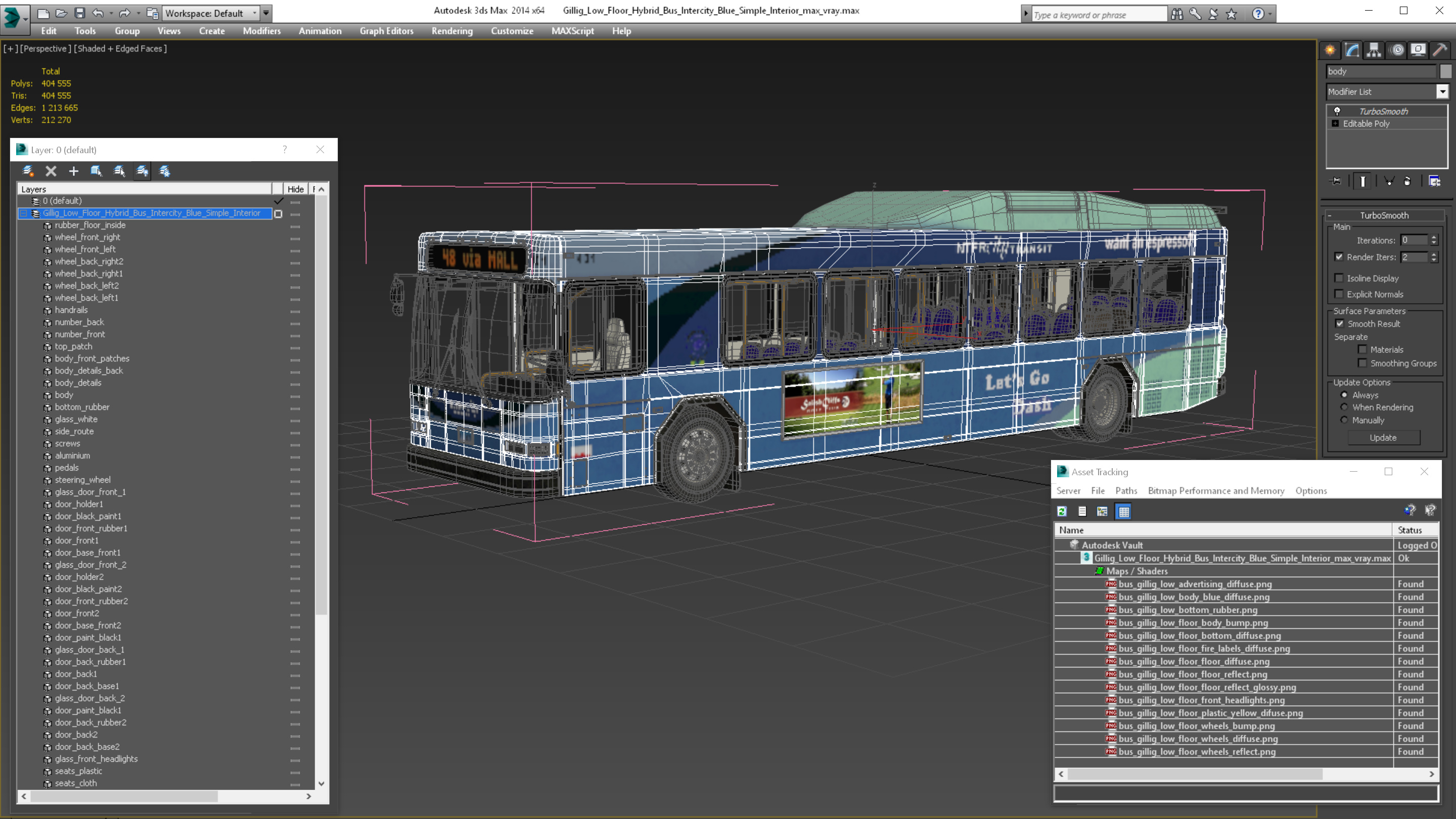Click the [Shaded + Edged Faces] viewport label

[120, 49]
